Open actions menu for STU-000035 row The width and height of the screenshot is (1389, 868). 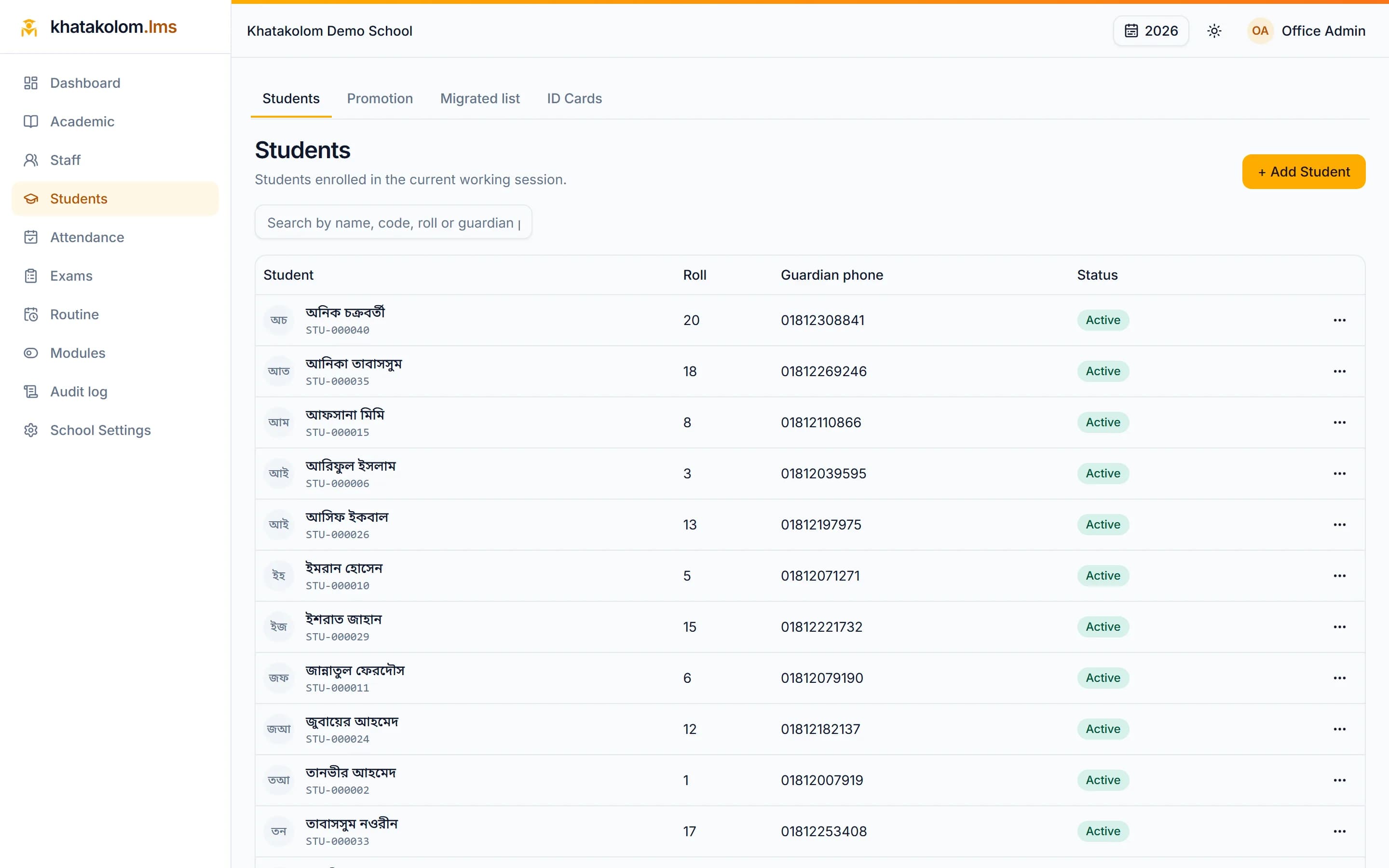[1339, 371]
